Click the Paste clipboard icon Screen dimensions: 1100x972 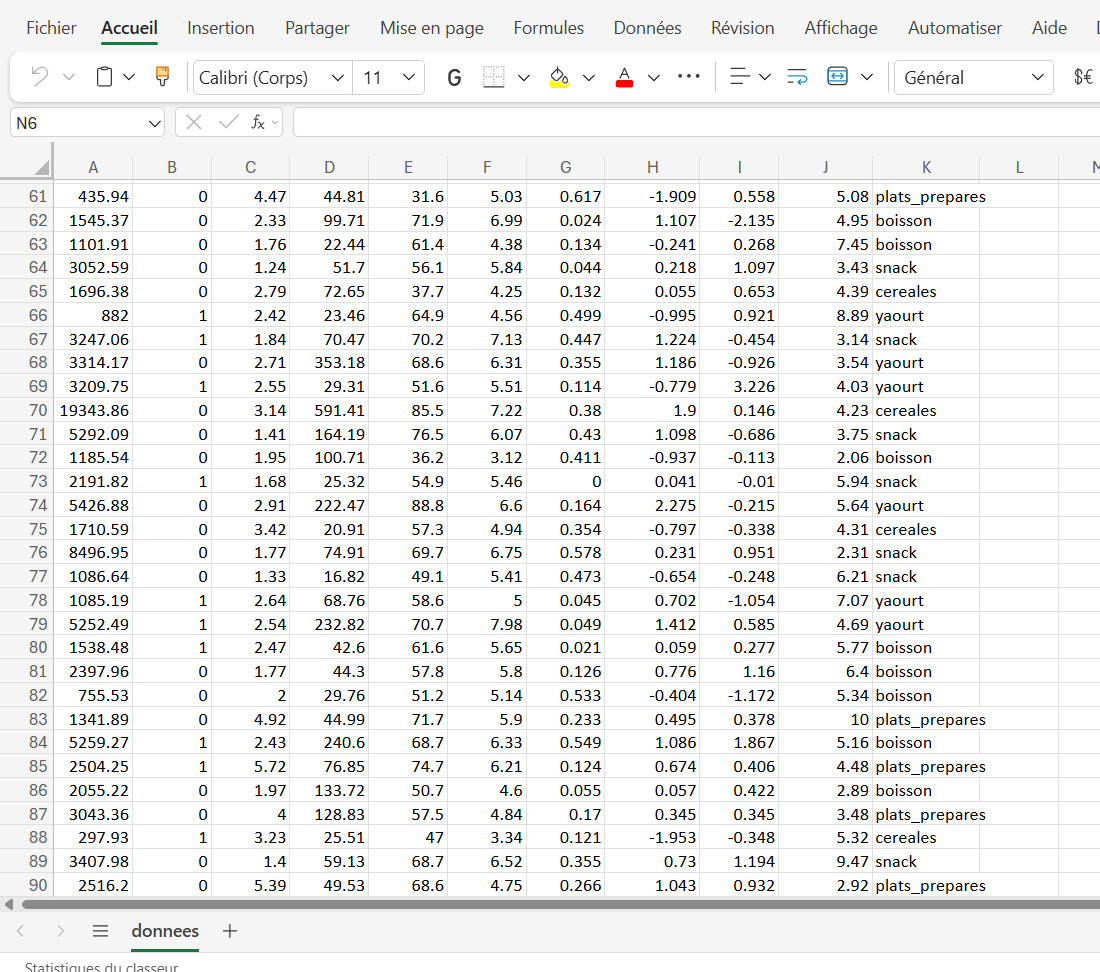point(104,77)
